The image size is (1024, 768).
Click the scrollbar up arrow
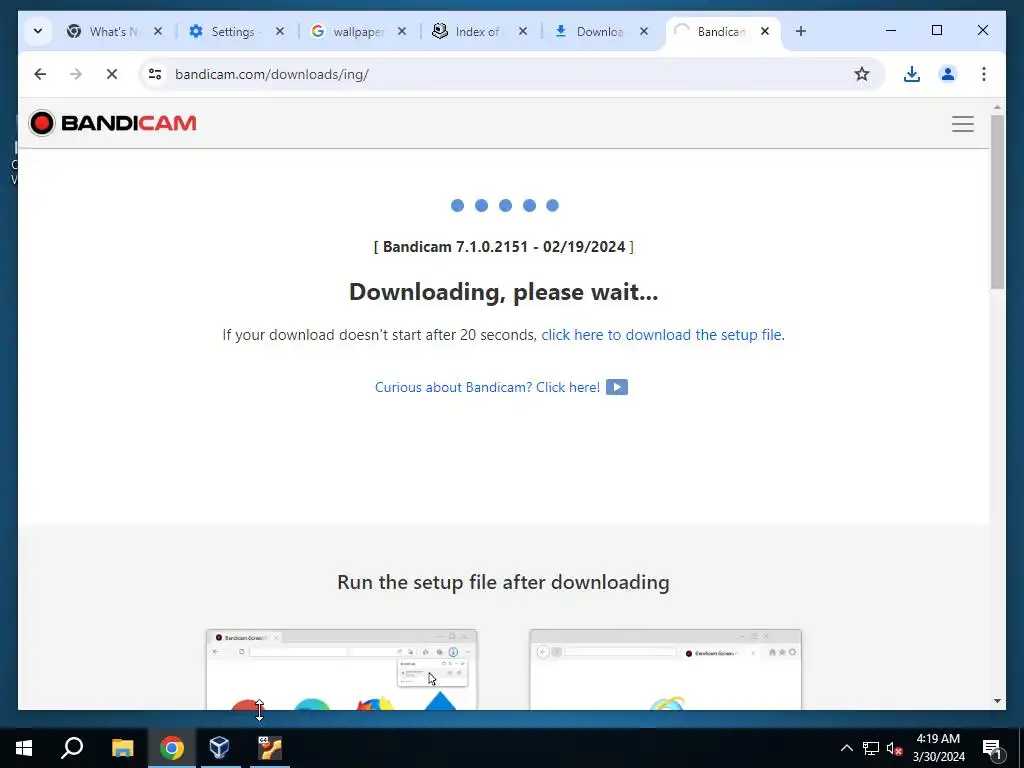(997, 107)
